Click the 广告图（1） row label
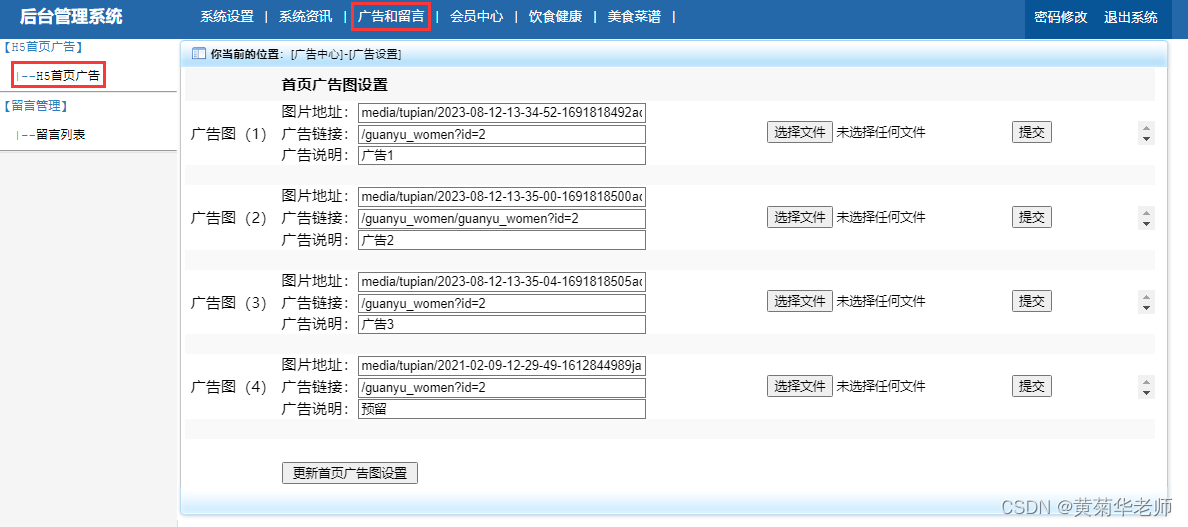This screenshot has height=527, width=1188. click(230, 134)
